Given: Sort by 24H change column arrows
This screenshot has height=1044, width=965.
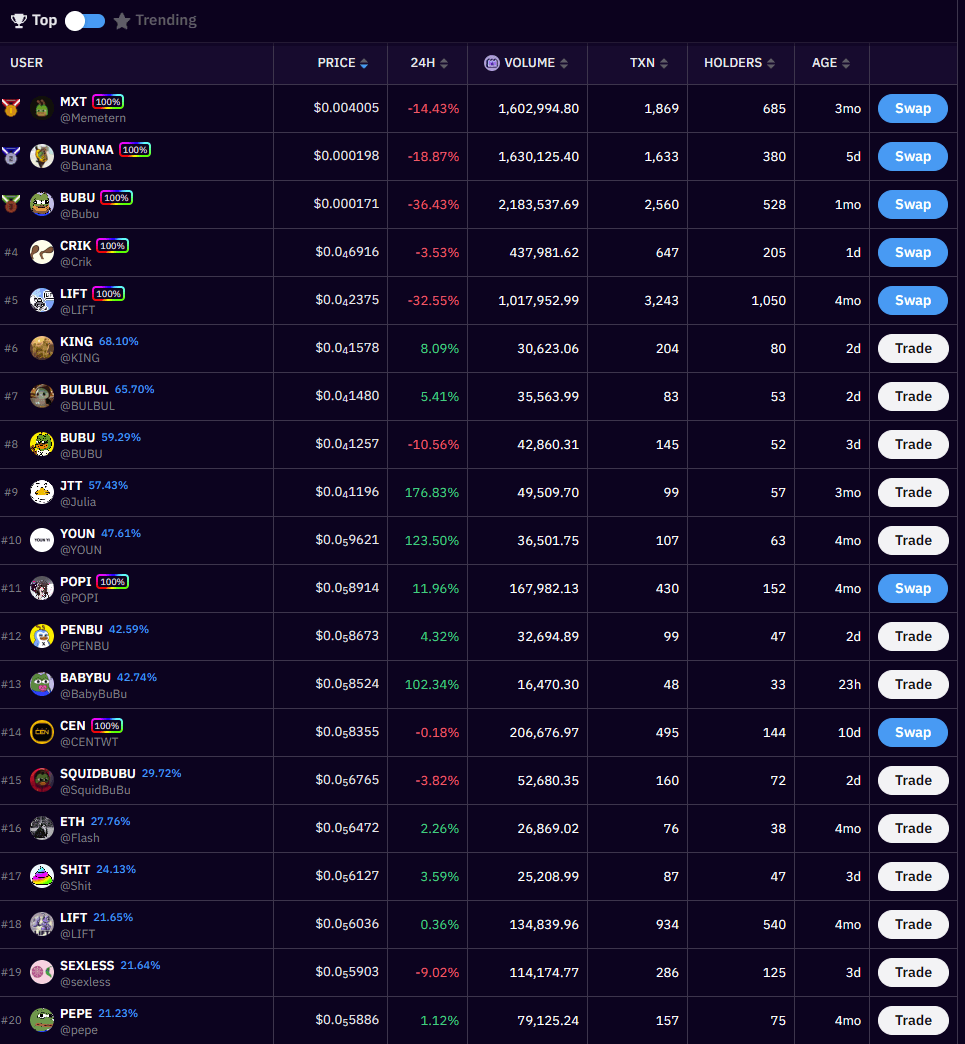Looking at the screenshot, I should tap(444, 63).
